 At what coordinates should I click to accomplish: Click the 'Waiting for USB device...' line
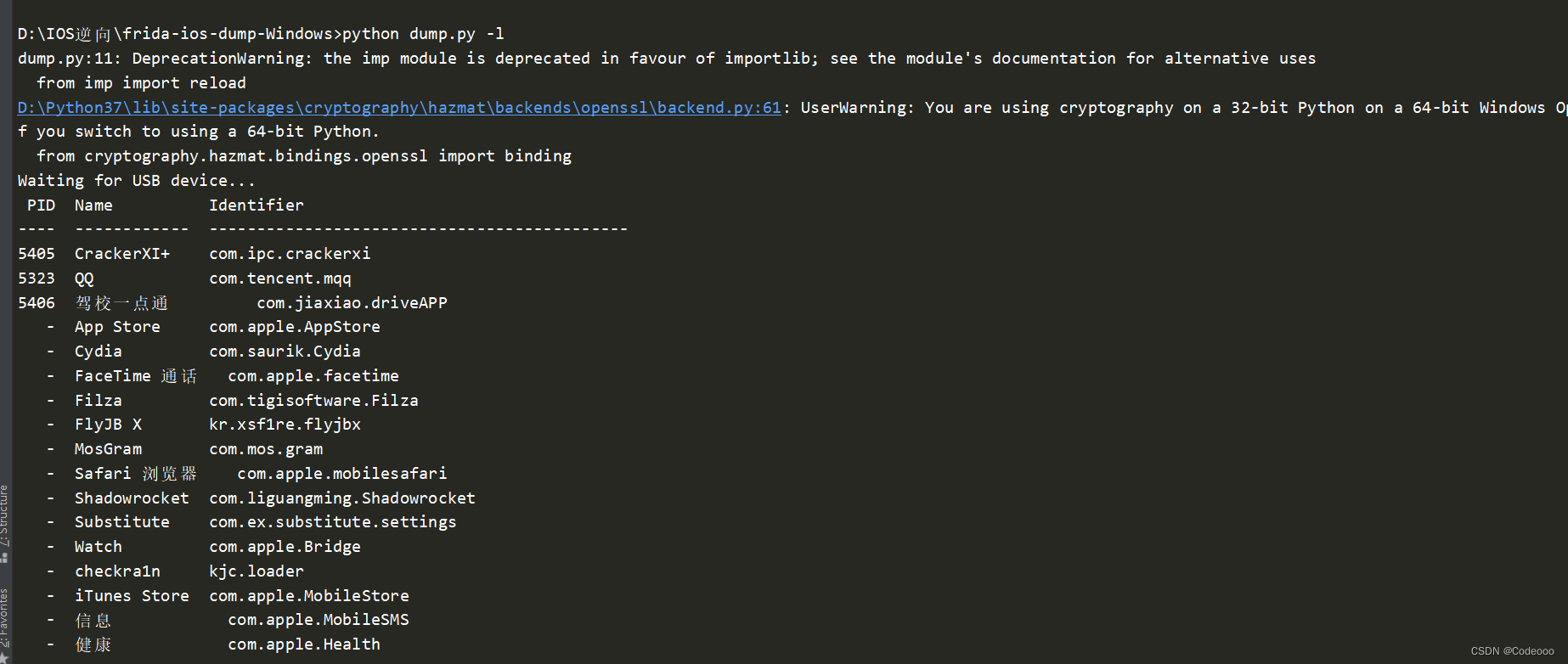(136, 181)
